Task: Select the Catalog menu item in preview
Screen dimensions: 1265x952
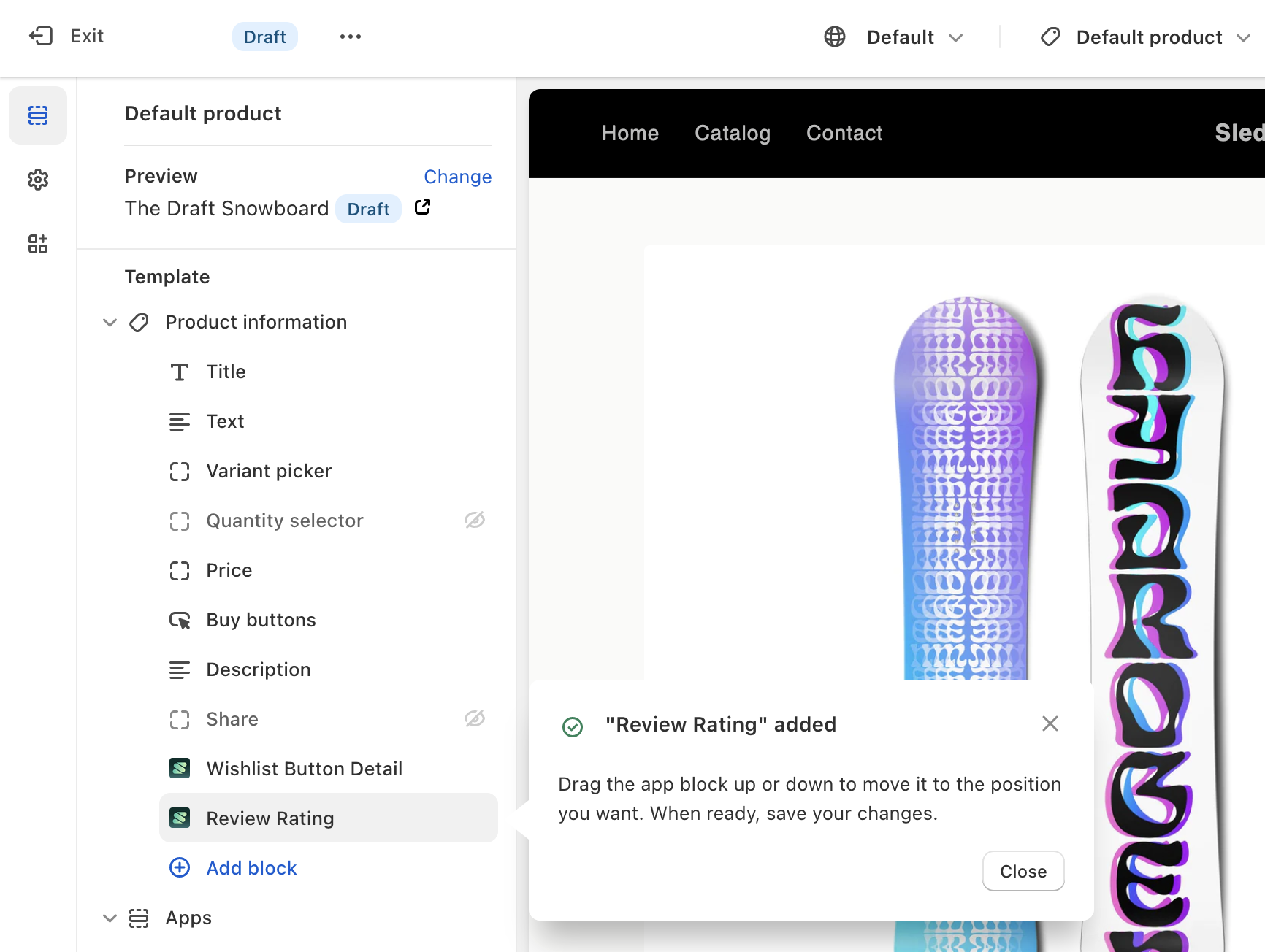Action: pyautogui.click(x=732, y=133)
